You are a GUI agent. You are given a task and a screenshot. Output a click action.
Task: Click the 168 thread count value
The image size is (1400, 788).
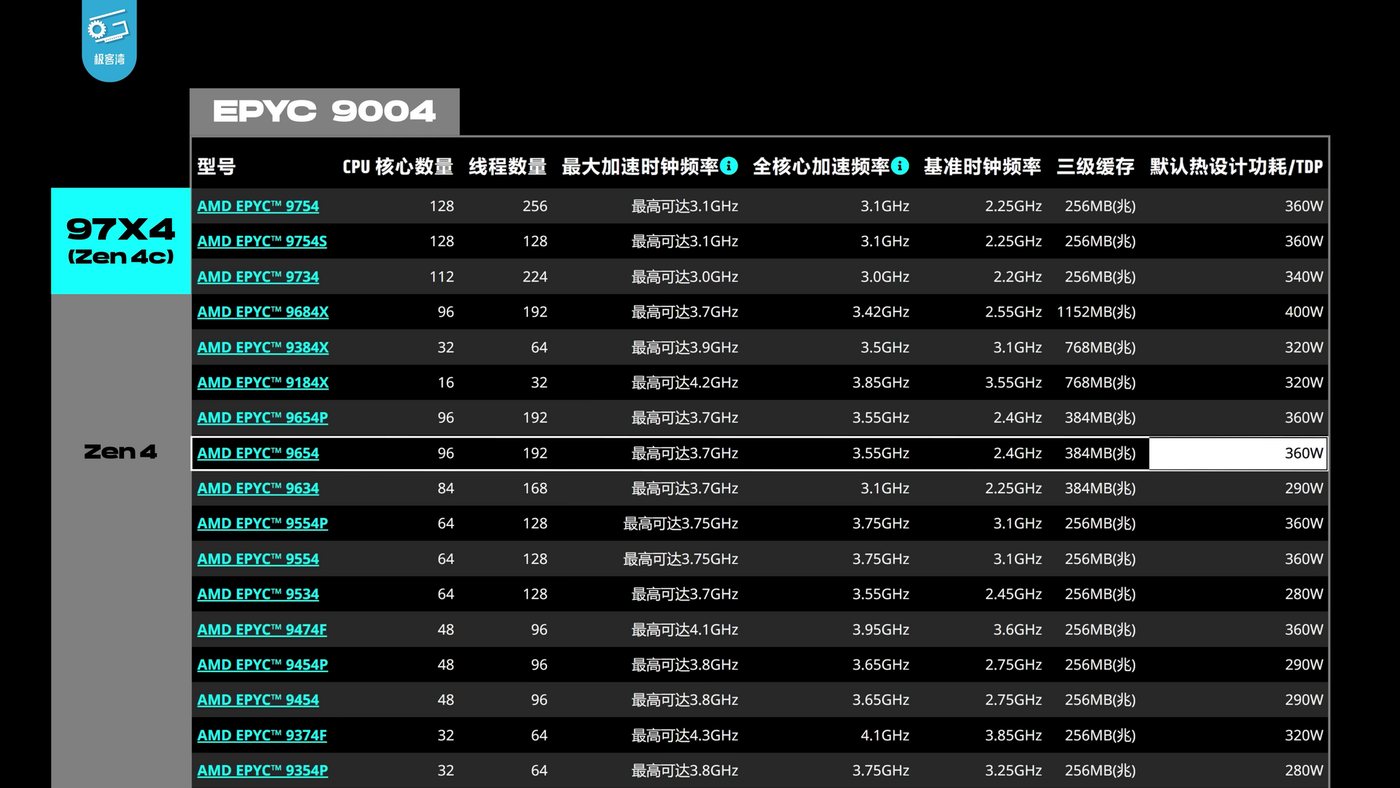click(535, 488)
